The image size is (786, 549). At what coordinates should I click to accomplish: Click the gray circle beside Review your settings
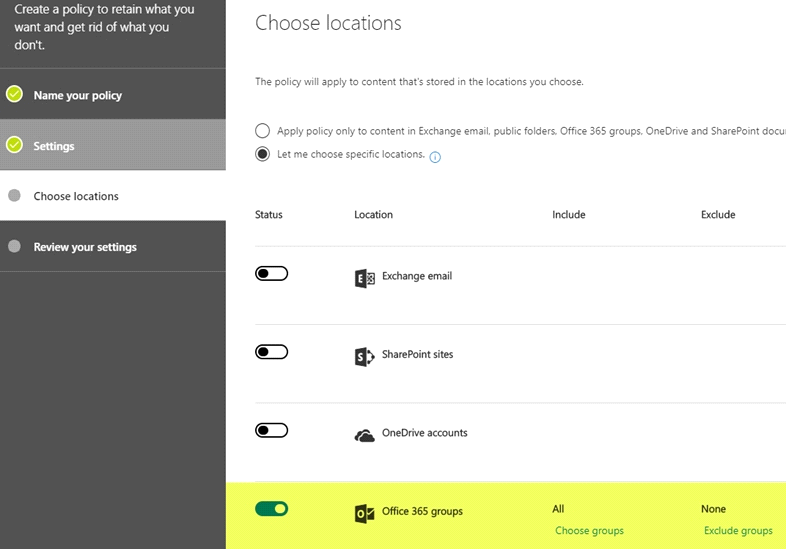(15, 246)
